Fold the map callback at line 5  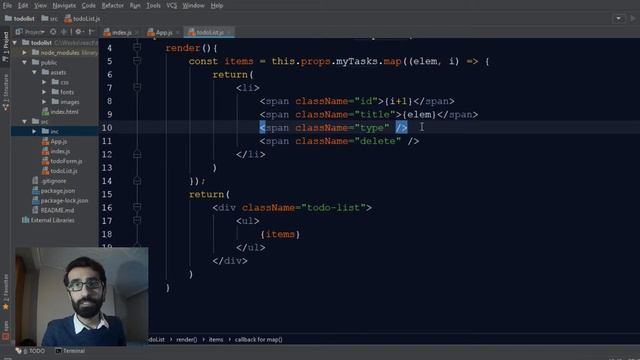[137, 61]
